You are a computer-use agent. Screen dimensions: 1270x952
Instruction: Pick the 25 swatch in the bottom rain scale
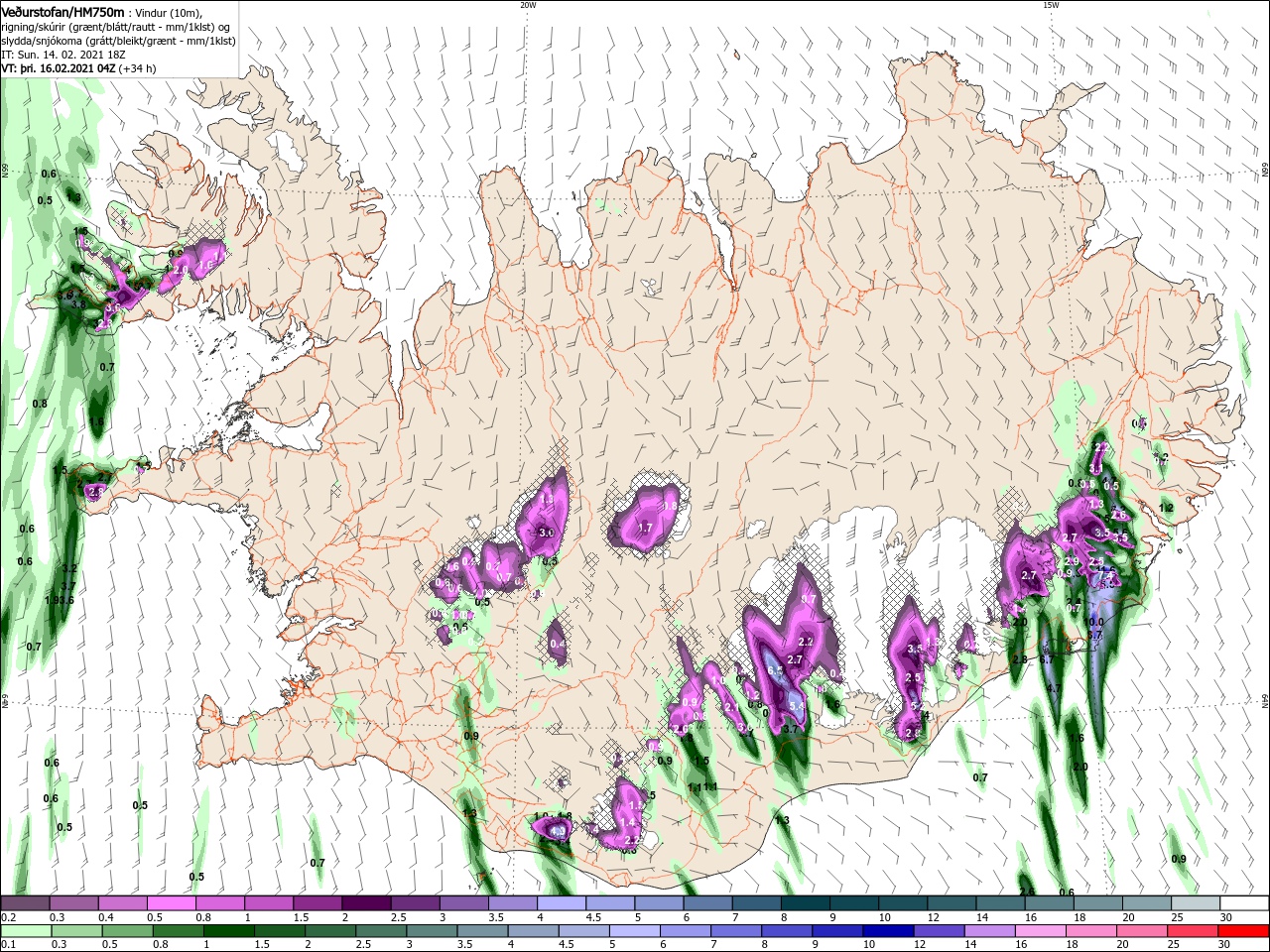1192,931
